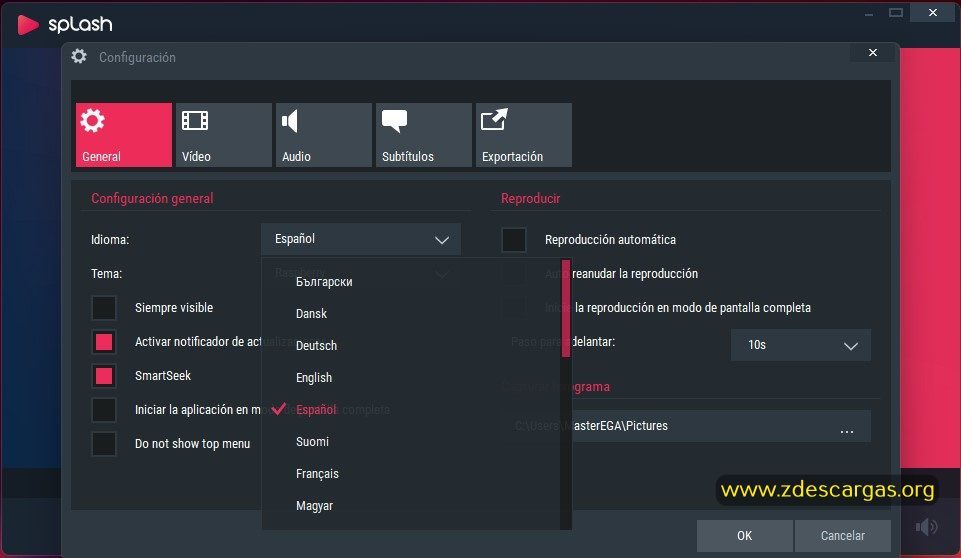Click the Cancelar button
The height and width of the screenshot is (558, 961).
click(843, 535)
